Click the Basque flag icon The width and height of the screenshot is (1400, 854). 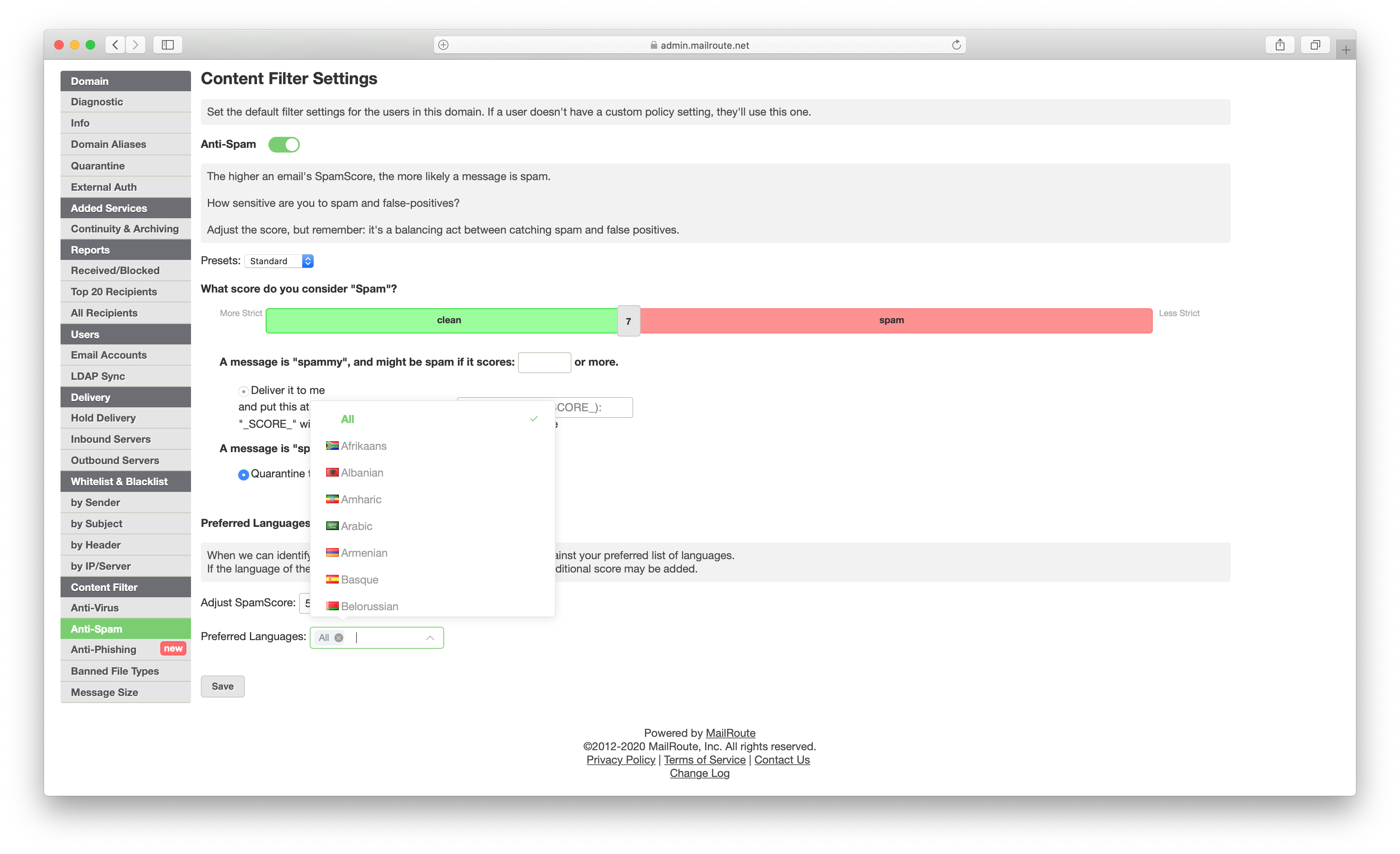[x=333, y=580]
